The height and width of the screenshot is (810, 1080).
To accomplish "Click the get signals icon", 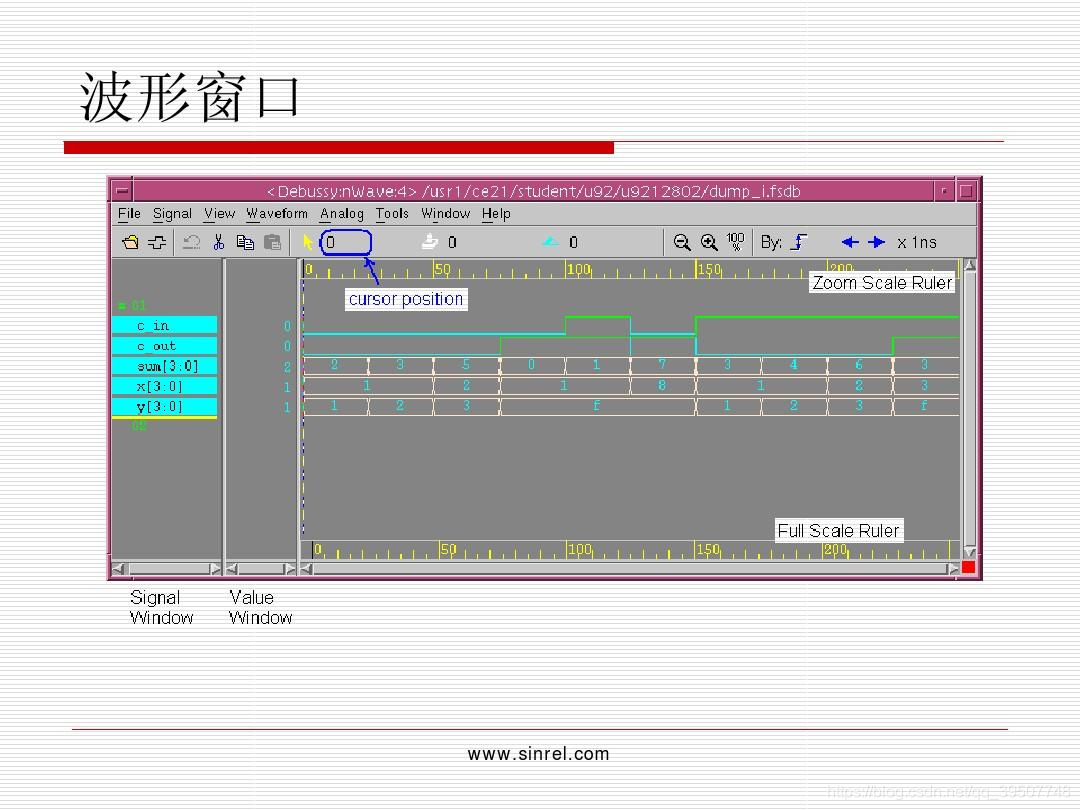I will (157, 242).
